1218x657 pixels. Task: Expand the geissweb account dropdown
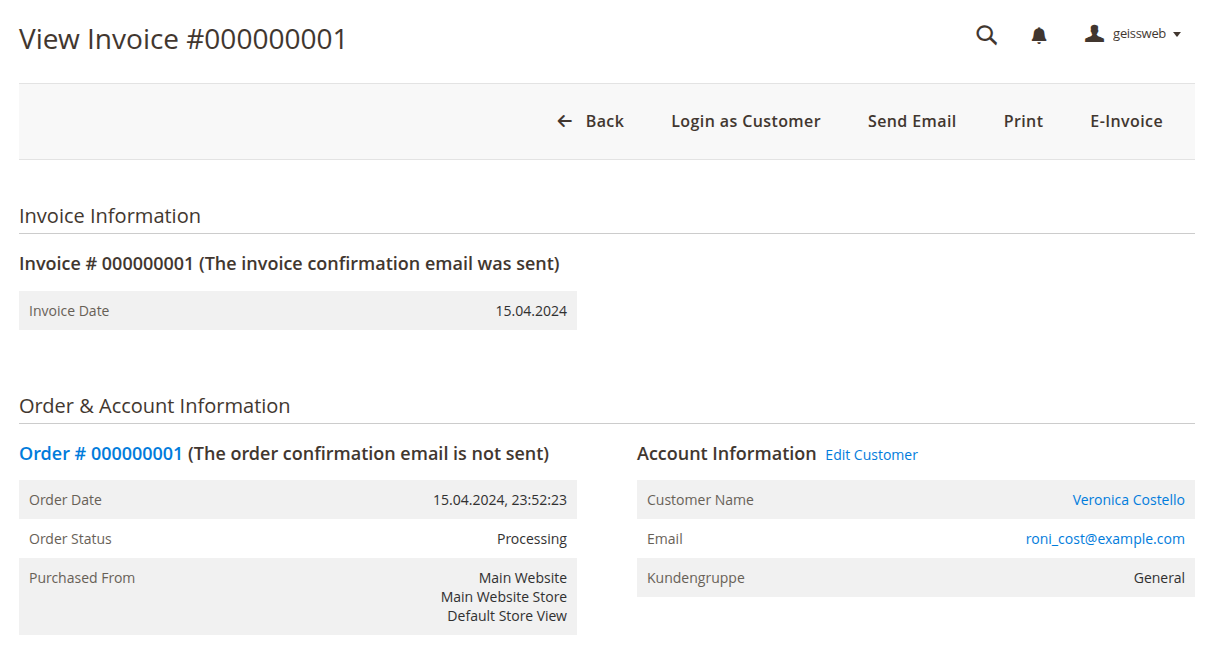click(1133, 34)
